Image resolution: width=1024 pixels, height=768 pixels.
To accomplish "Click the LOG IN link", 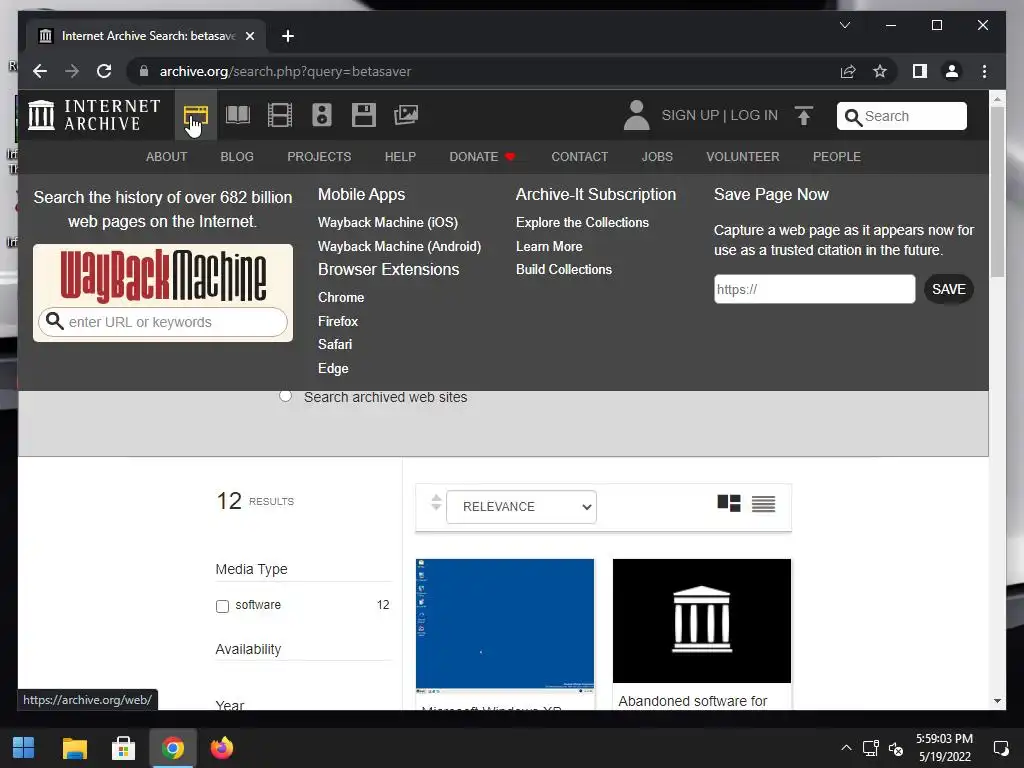I will coord(754,116).
